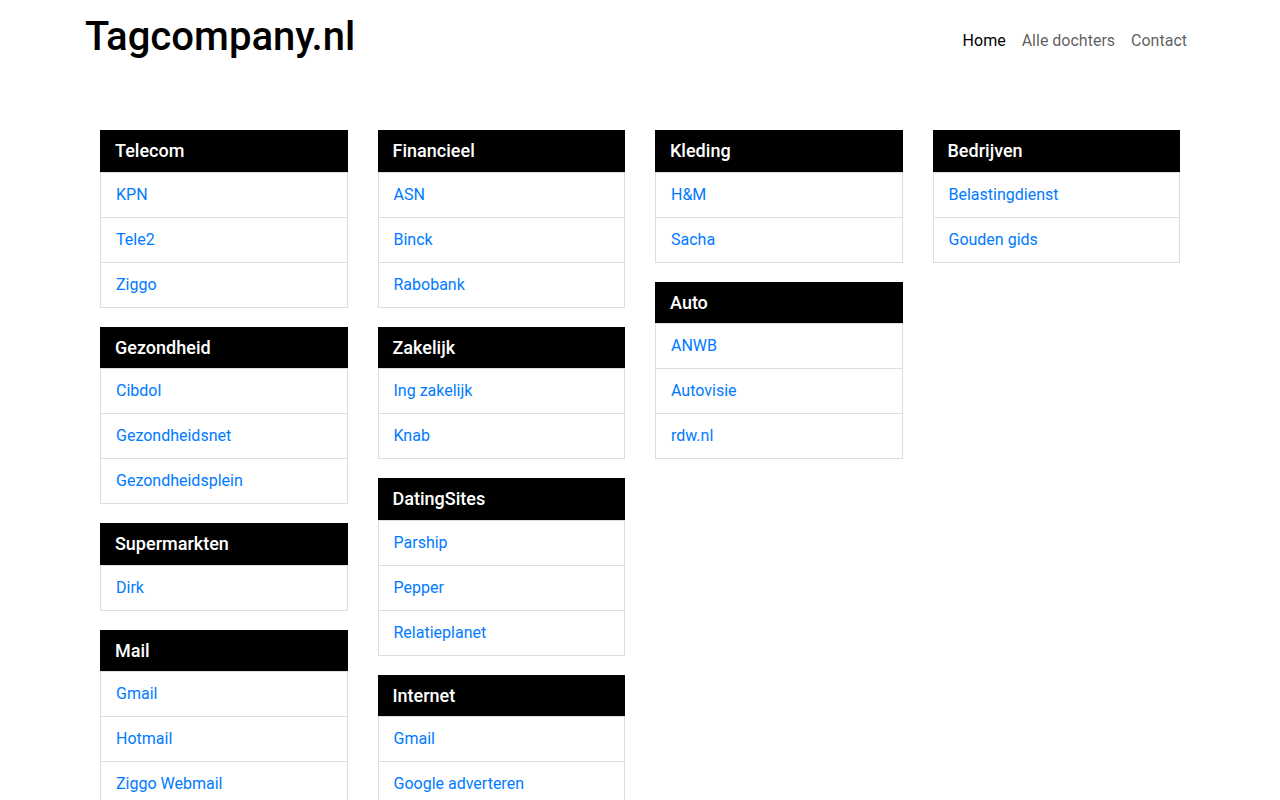
Task: Visit the Ziggo link under Telecom
Action: [136, 284]
